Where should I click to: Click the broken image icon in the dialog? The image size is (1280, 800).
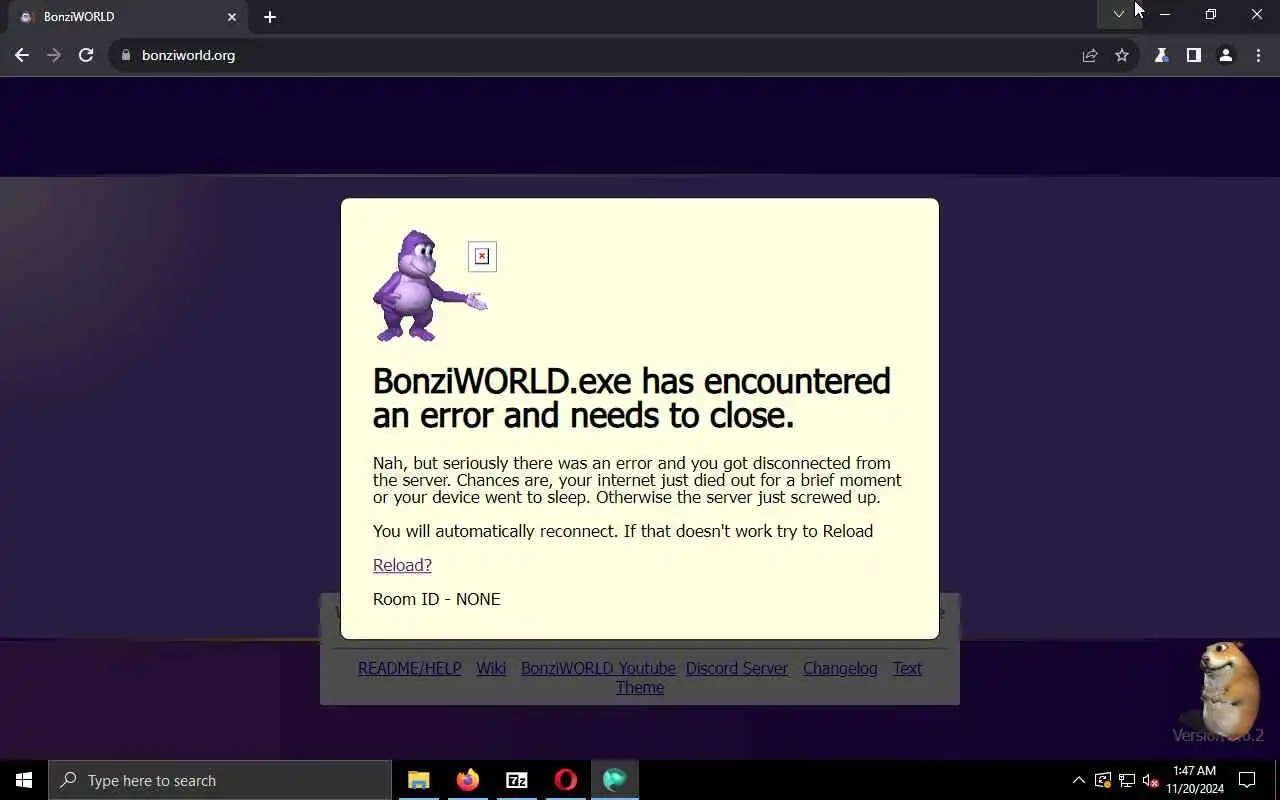pyautogui.click(x=482, y=257)
